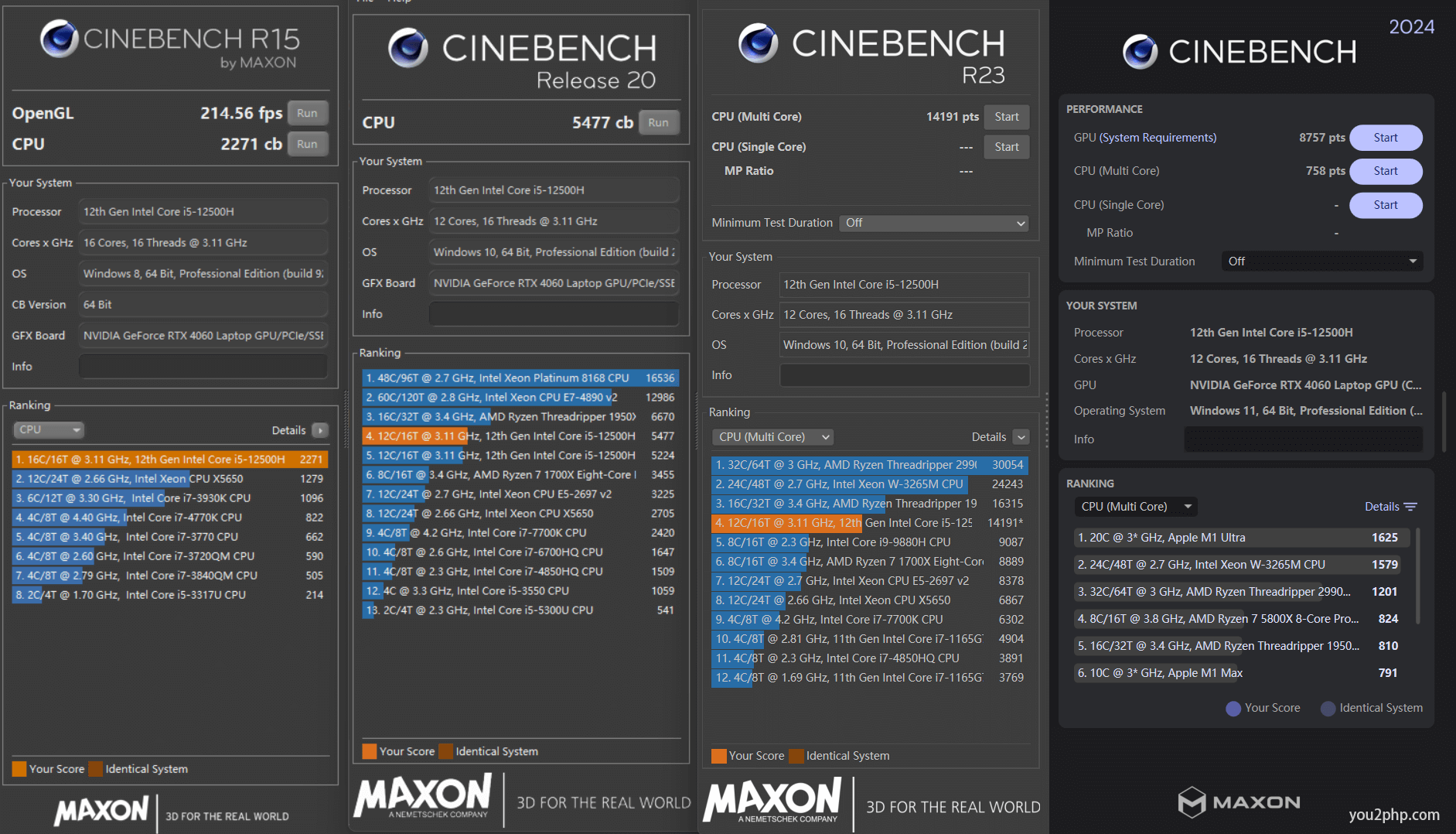This screenshot has height=834, width=1456.
Task: Click the Cinebench 2024 sphere logo icon
Action: [1140, 52]
